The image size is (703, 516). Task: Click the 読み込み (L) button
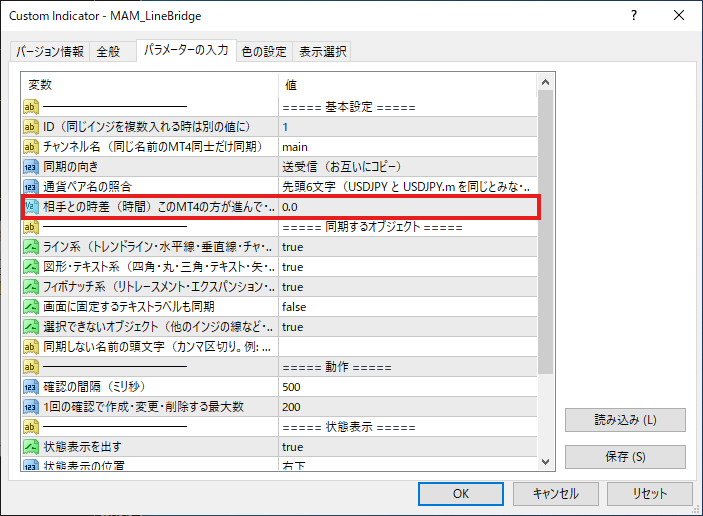(x=625, y=420)
